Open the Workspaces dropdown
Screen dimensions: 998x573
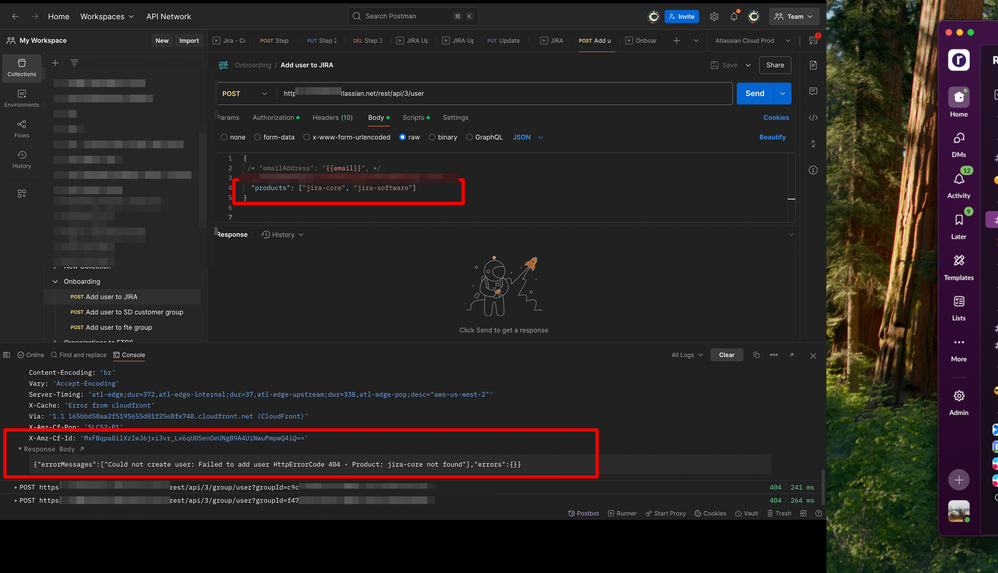[x=107, y=17]
